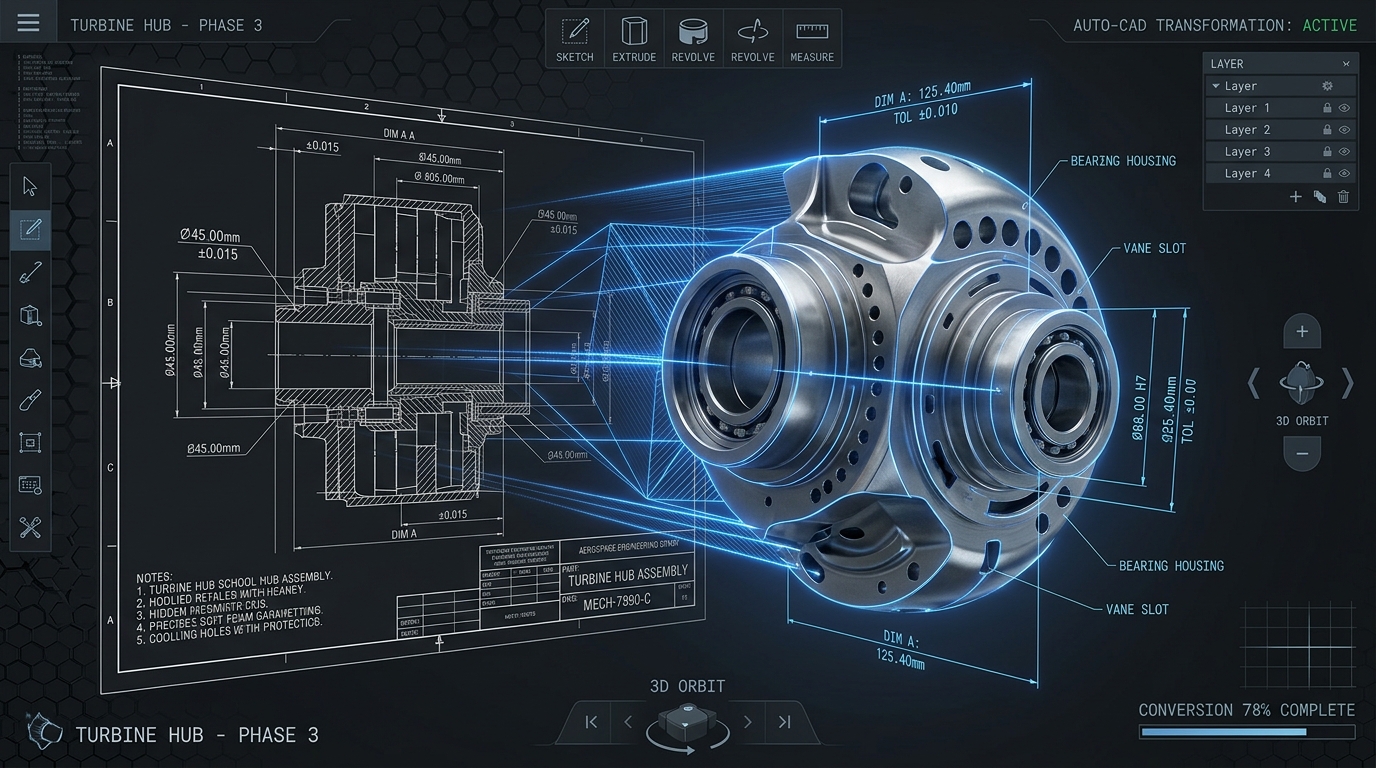The height and width of the screenshot is (768, 1376).
Task: Select the arrow pointer tool
Action: (30, 186)
